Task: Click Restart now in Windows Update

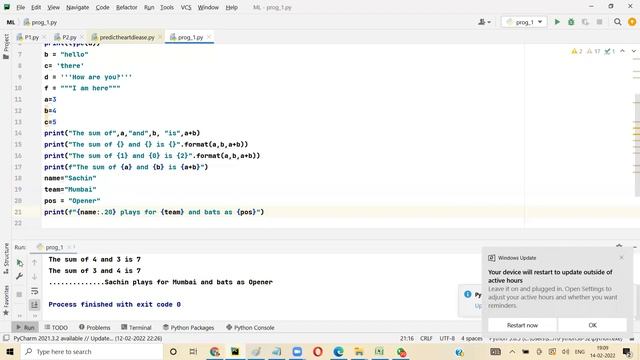Action: (522, 325)
